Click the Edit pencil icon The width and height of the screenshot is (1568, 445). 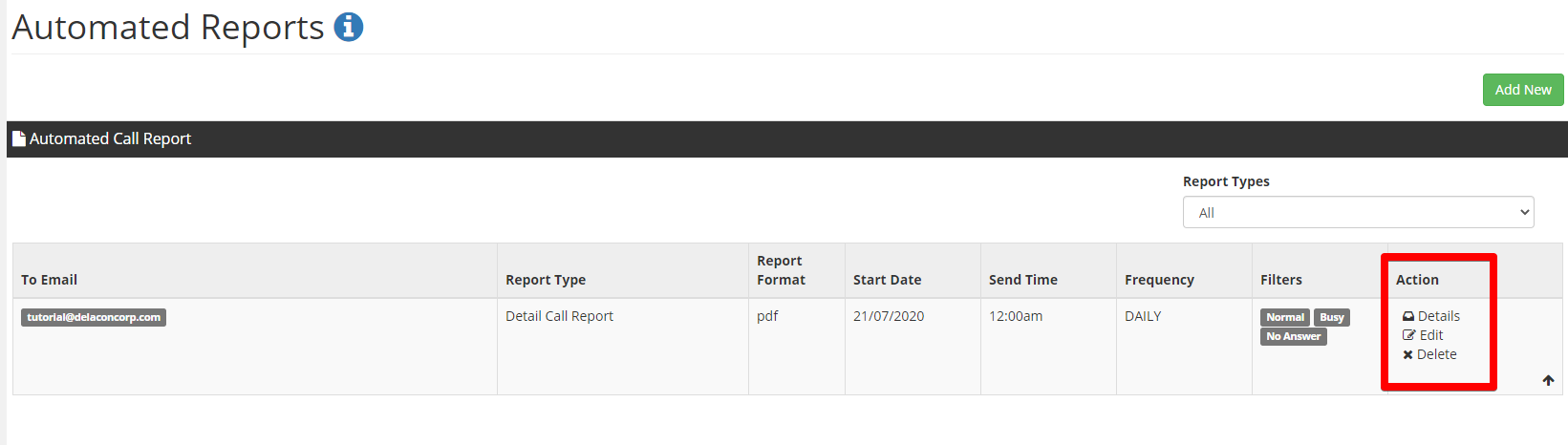tap(1408, 335)
